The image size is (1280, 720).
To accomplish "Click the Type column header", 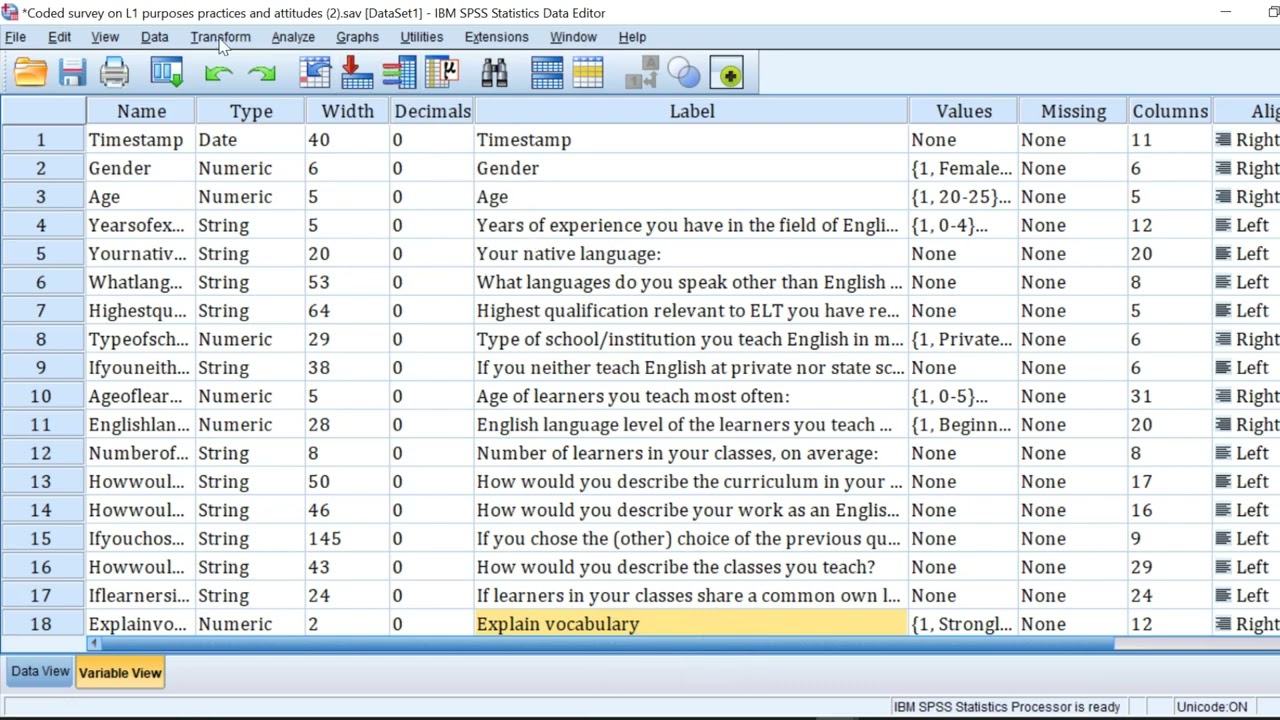I will click(x=251, y=111).
